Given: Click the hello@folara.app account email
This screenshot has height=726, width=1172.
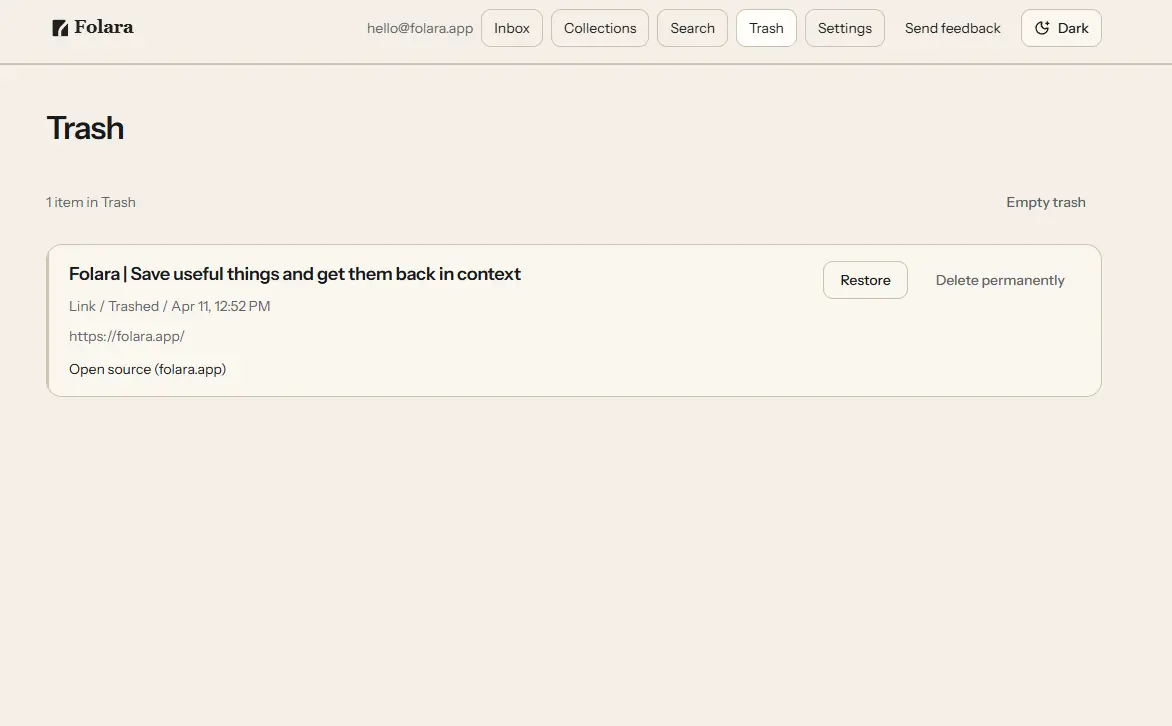Looking at the screenshot, I should 420,28.
